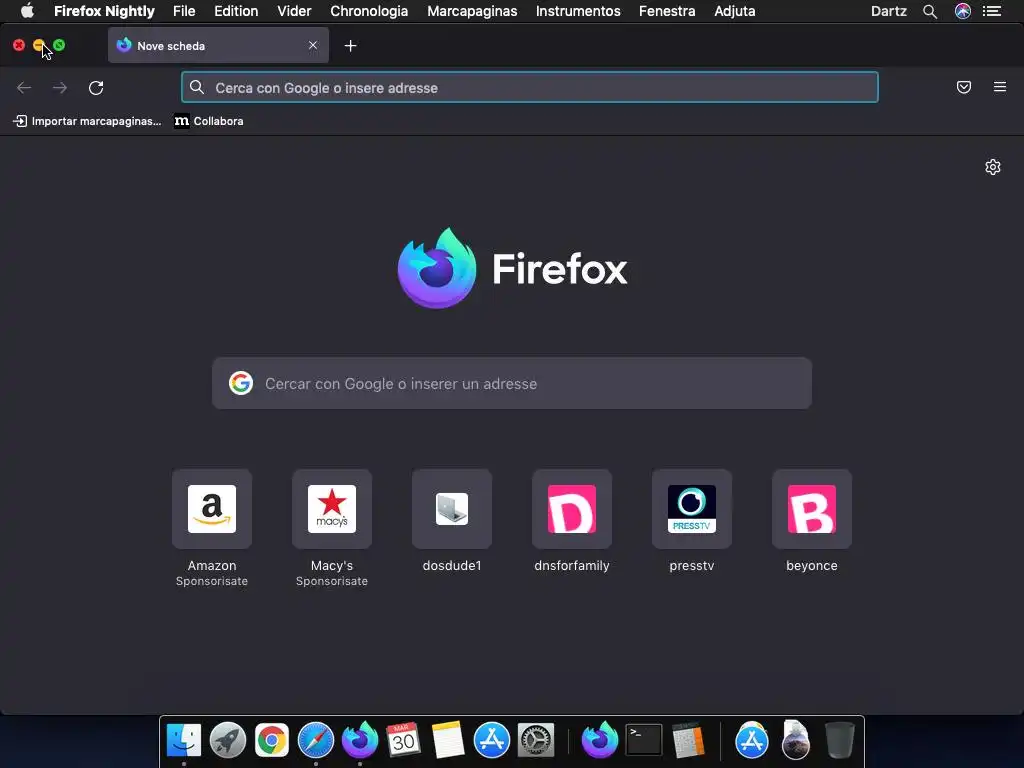
Task: Open Notes from the Dock
Action: (447, 740)
